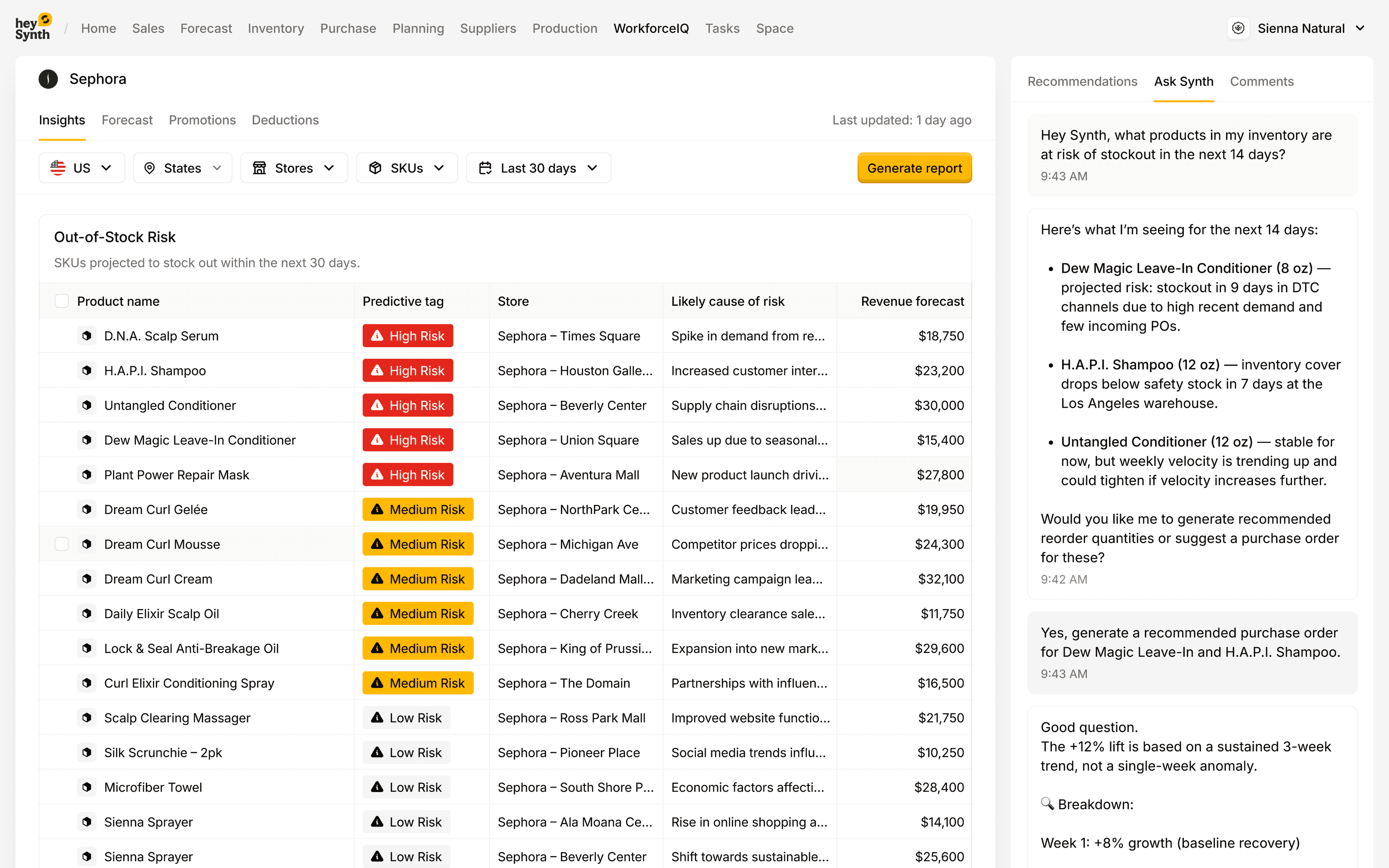Click the calendar icon in date filter
Image resolution: width=1389 pixels, height=868 pixels.
(x=485, y=168)
